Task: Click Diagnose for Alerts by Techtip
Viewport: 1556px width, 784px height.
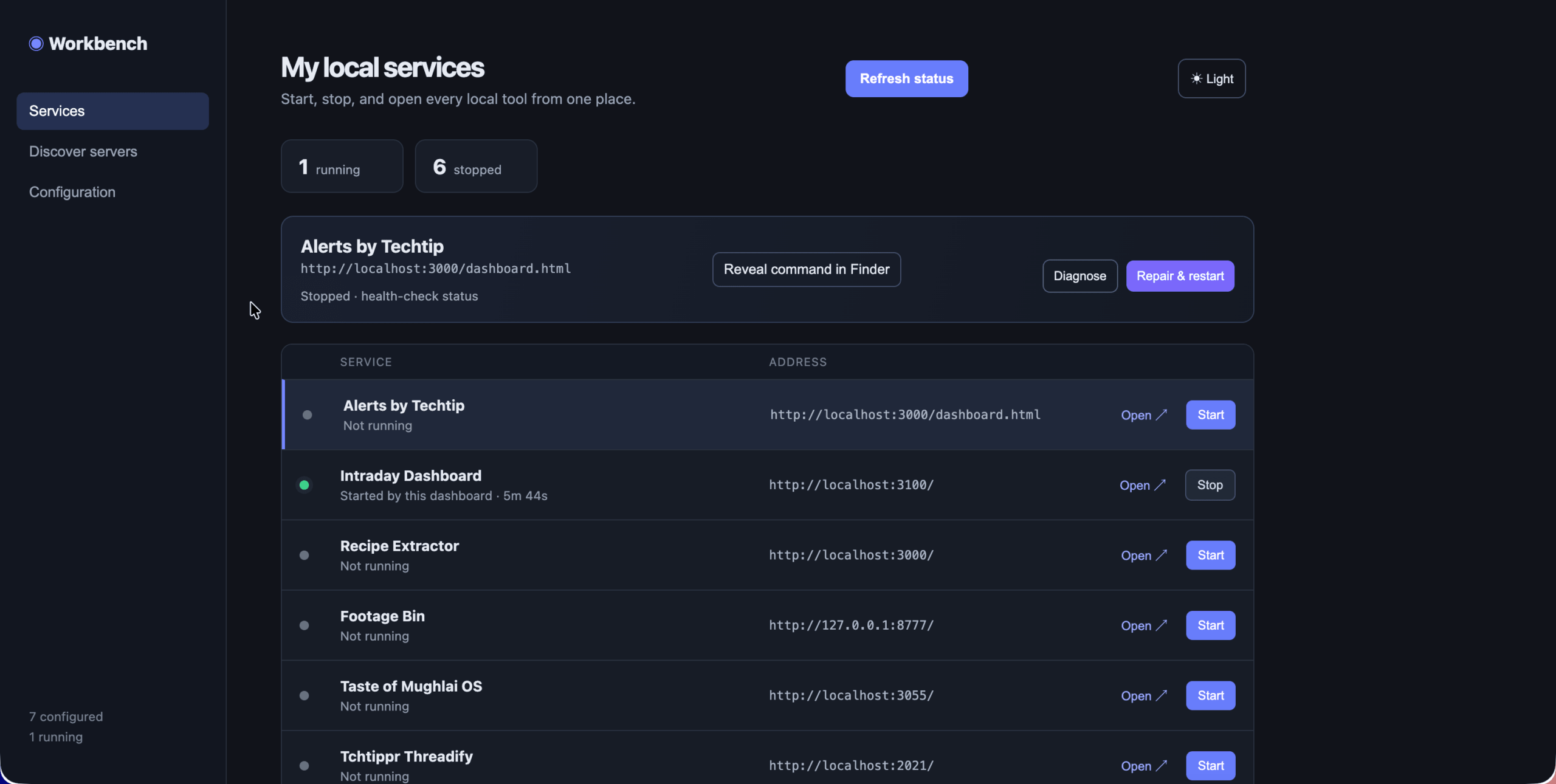Action: pyautogui.click(x=1079, y=276)
